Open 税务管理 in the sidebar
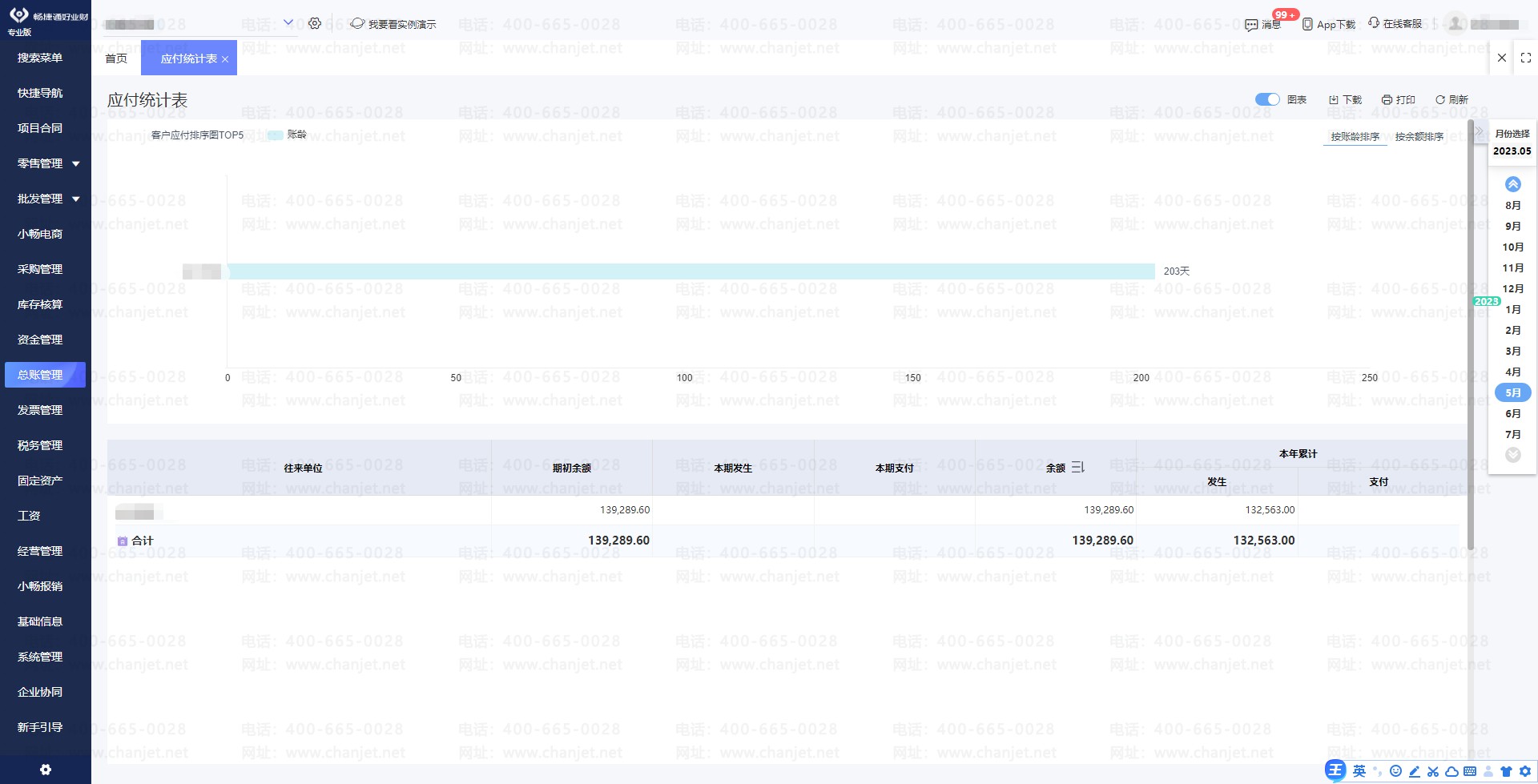The height and width of the screenshot is (784, 1538). point(40,445)
